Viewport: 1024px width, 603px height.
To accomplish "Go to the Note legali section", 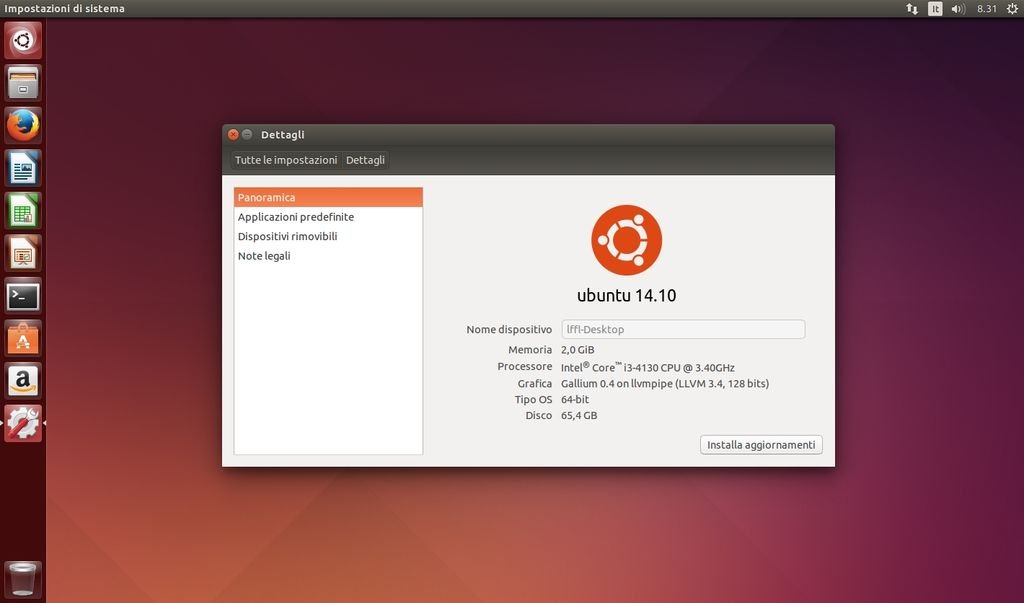I will click(x=264, y=256).
